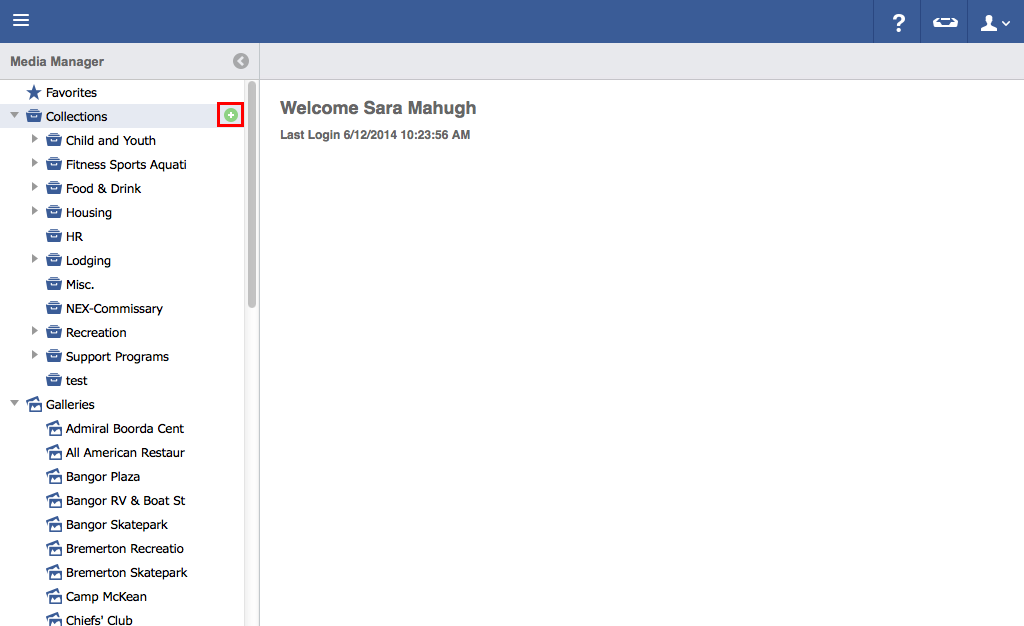Click the green add collection icon
The image size is (1024, 626).
[231, 116]
